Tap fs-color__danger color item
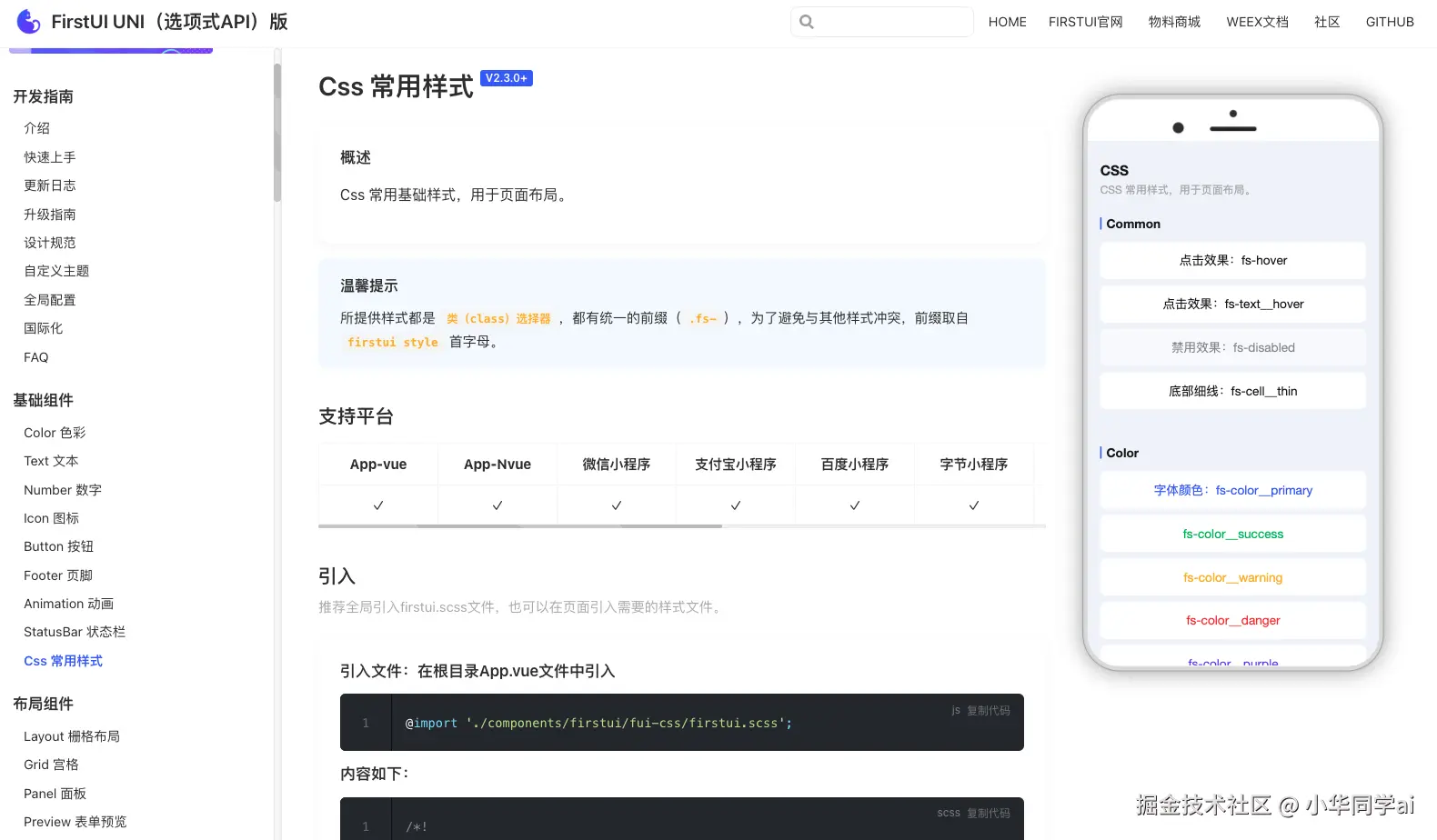The image size is (1437, 840). coord(1232,621)
